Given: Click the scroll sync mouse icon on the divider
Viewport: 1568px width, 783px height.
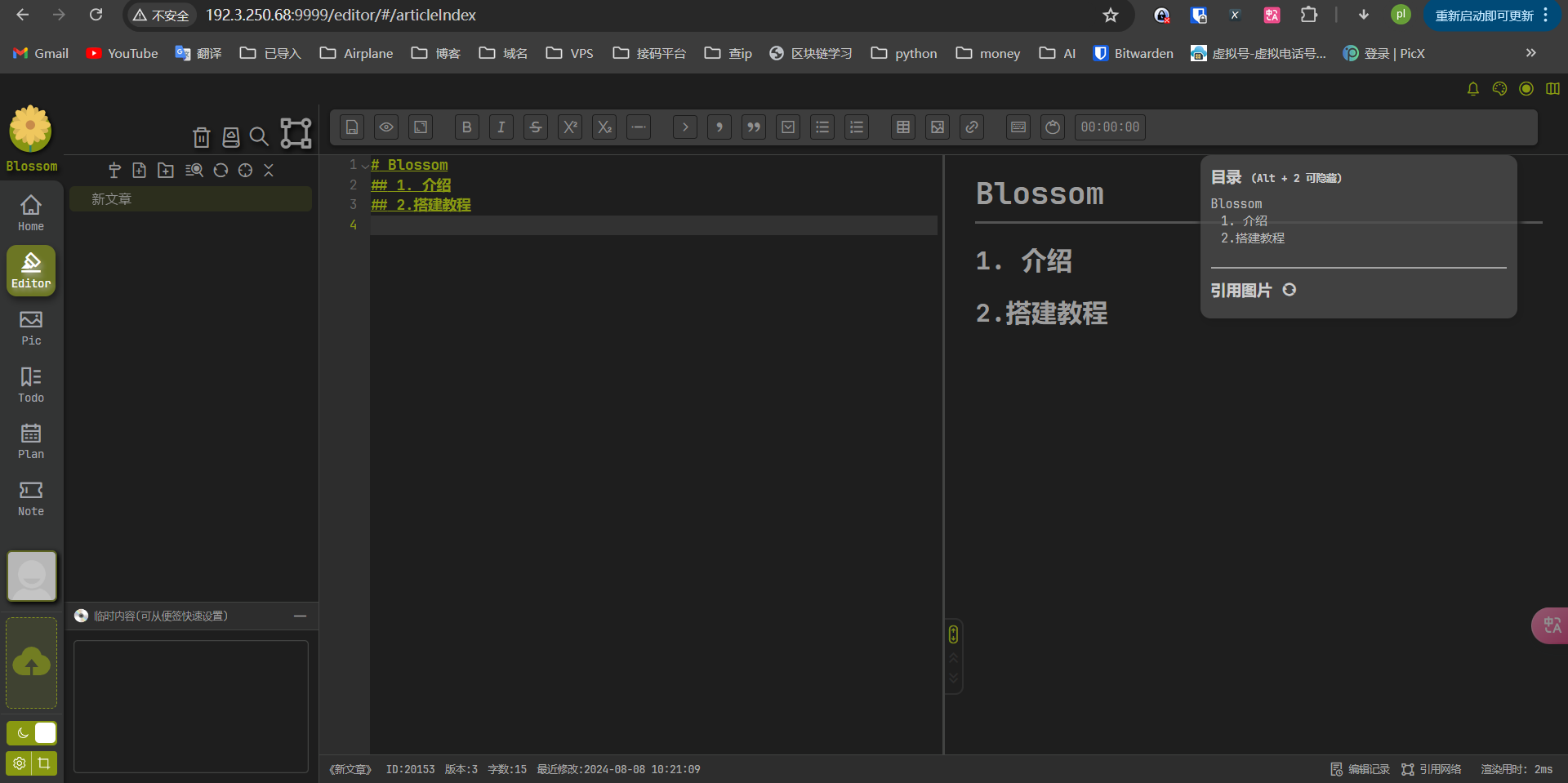Looking at the screenshot, I should click(x=953, y=634).
